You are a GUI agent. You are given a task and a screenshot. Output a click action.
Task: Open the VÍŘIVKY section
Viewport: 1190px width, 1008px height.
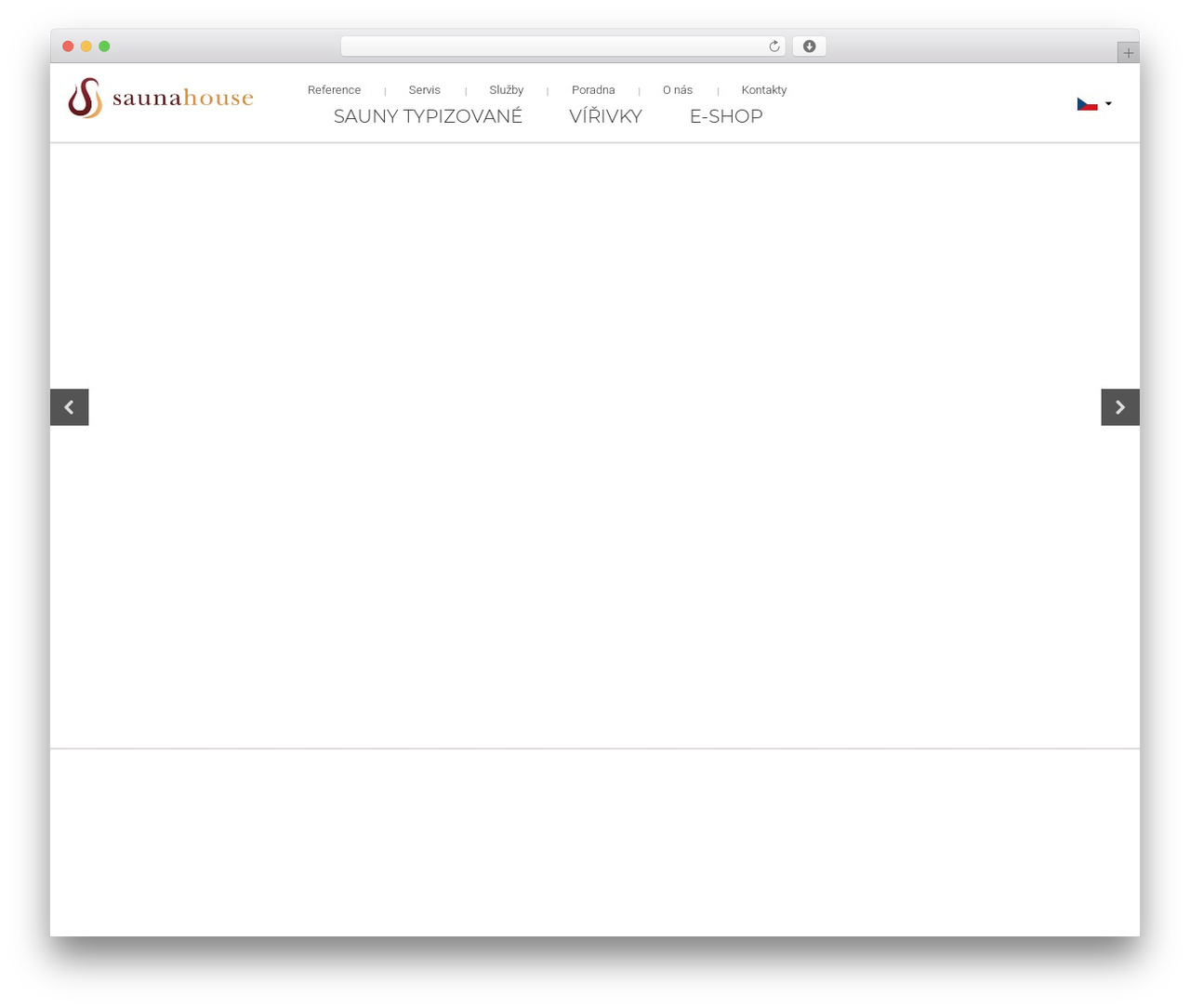click(605, 116)
